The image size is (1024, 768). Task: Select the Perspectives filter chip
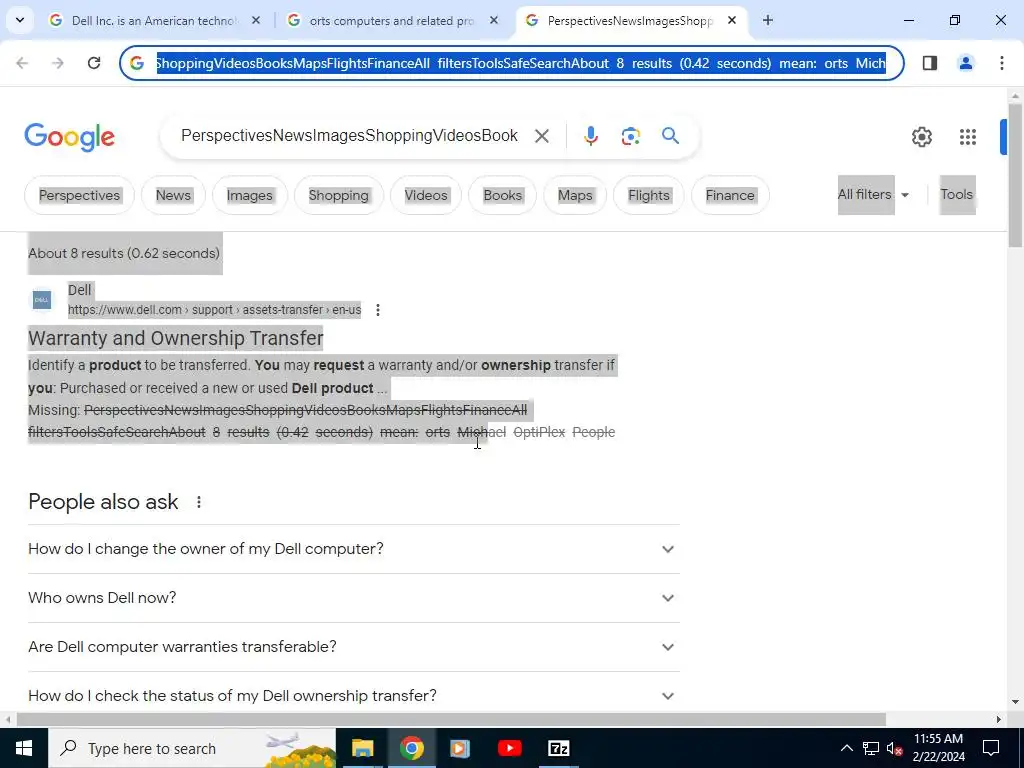pyautogui.click(x=80, y=195)
